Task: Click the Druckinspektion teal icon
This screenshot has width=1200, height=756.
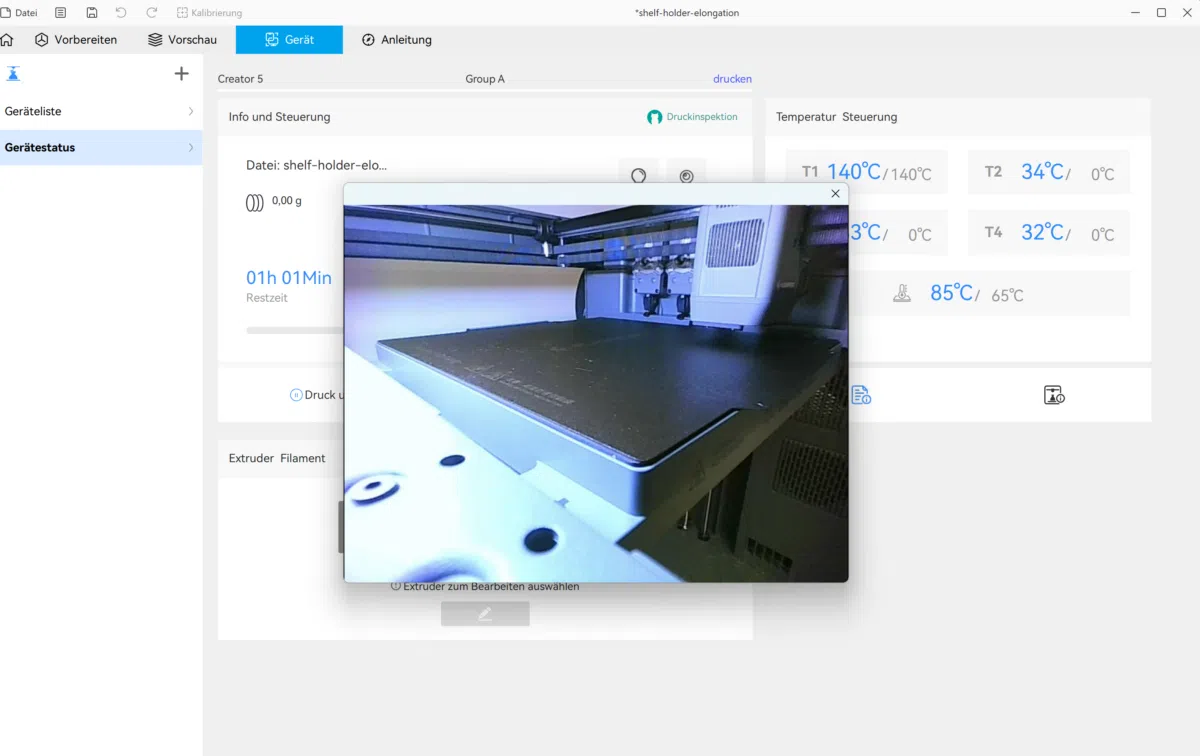Action: pyautogui.click(x=654, y=117)
